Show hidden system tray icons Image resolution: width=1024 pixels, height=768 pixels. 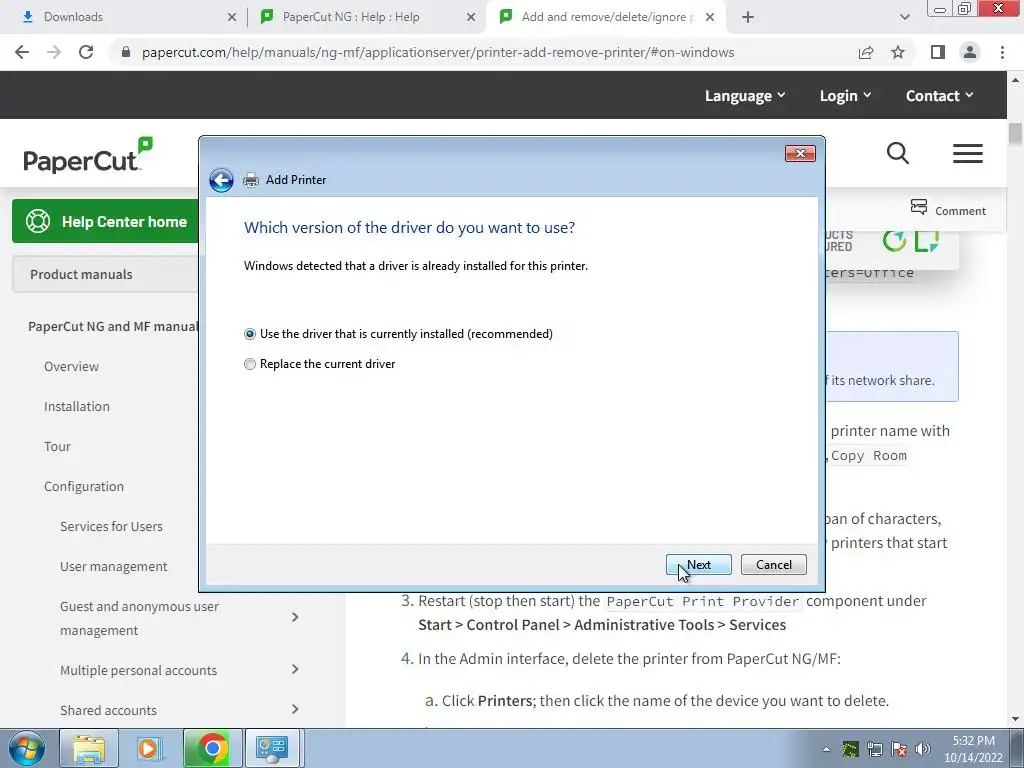point(826,749)
